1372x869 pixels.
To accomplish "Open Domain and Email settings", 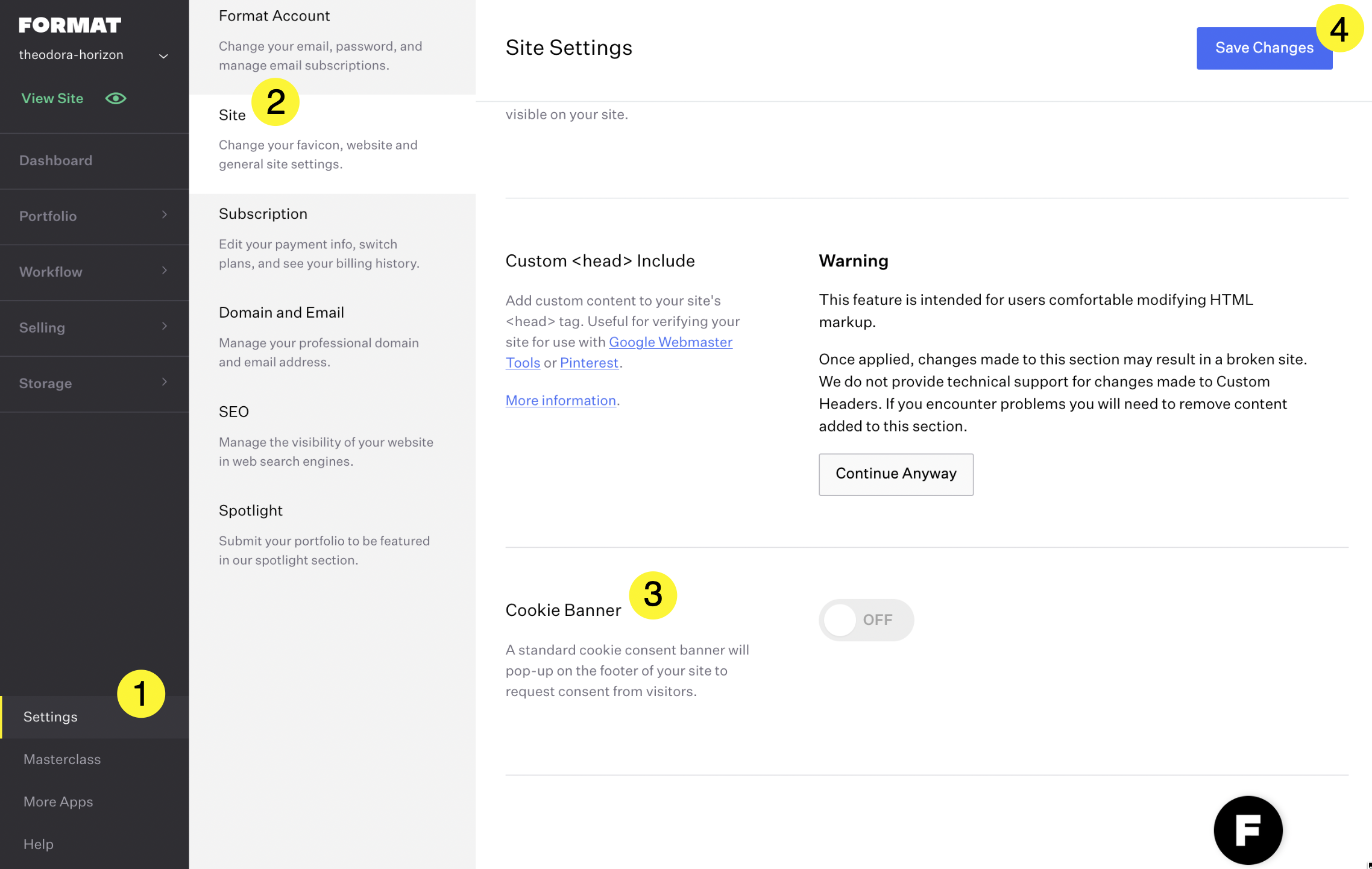I will (281, 312).
